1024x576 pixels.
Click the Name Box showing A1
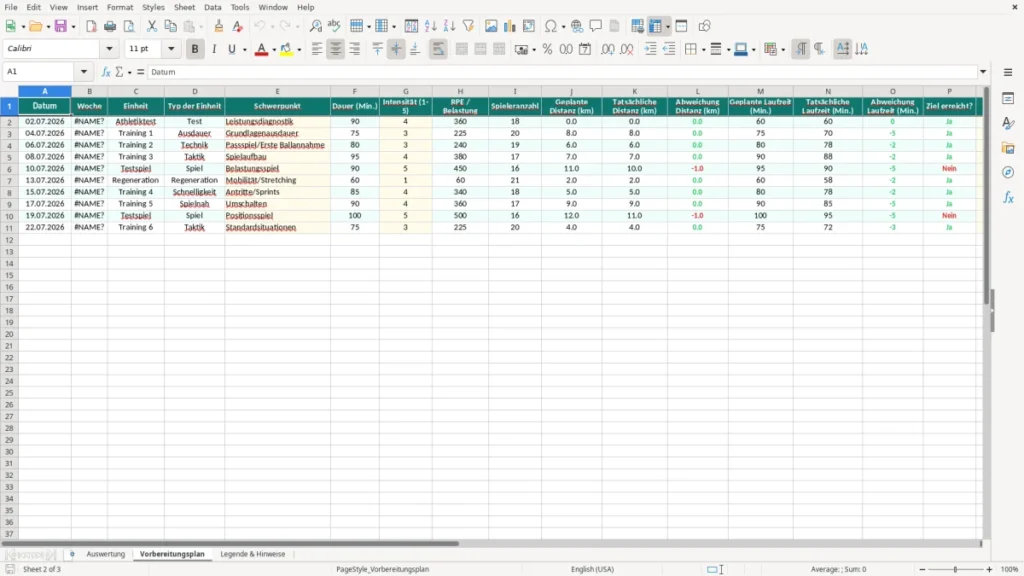click(x=40, y=72)
